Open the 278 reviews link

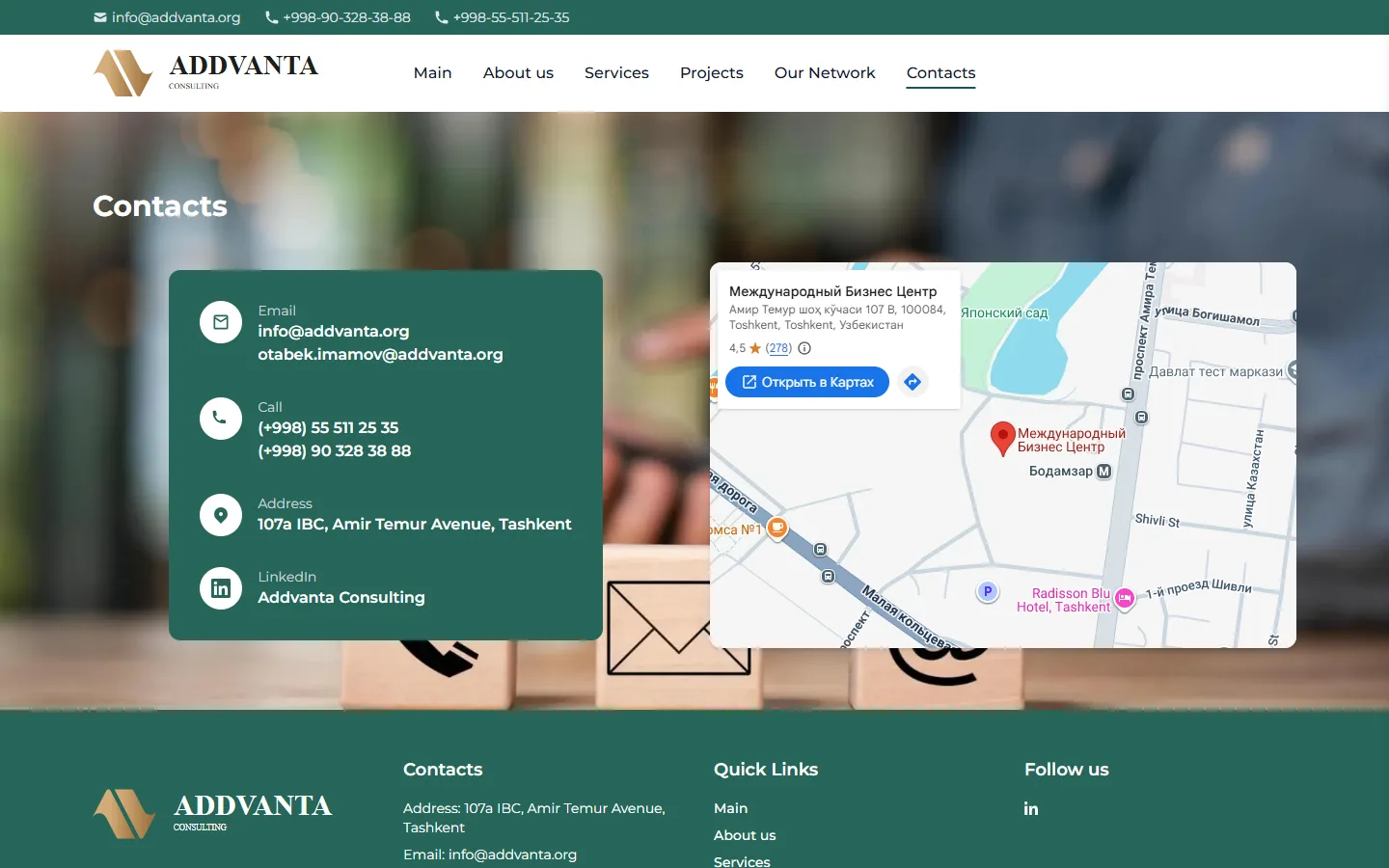pyautogui.click(x=778, y=348)
